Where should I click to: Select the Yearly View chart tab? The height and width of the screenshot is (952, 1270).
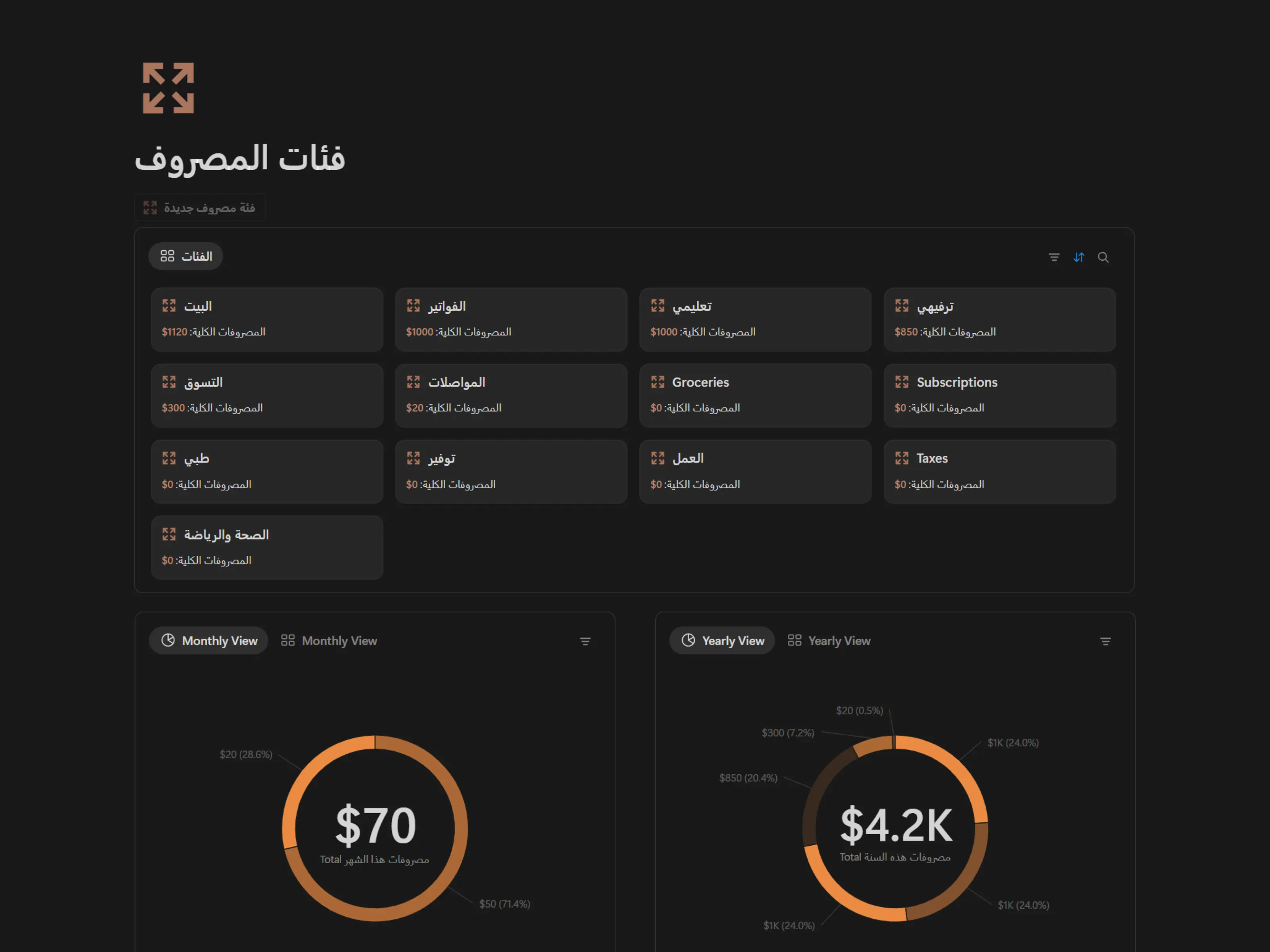click(722, 640)
